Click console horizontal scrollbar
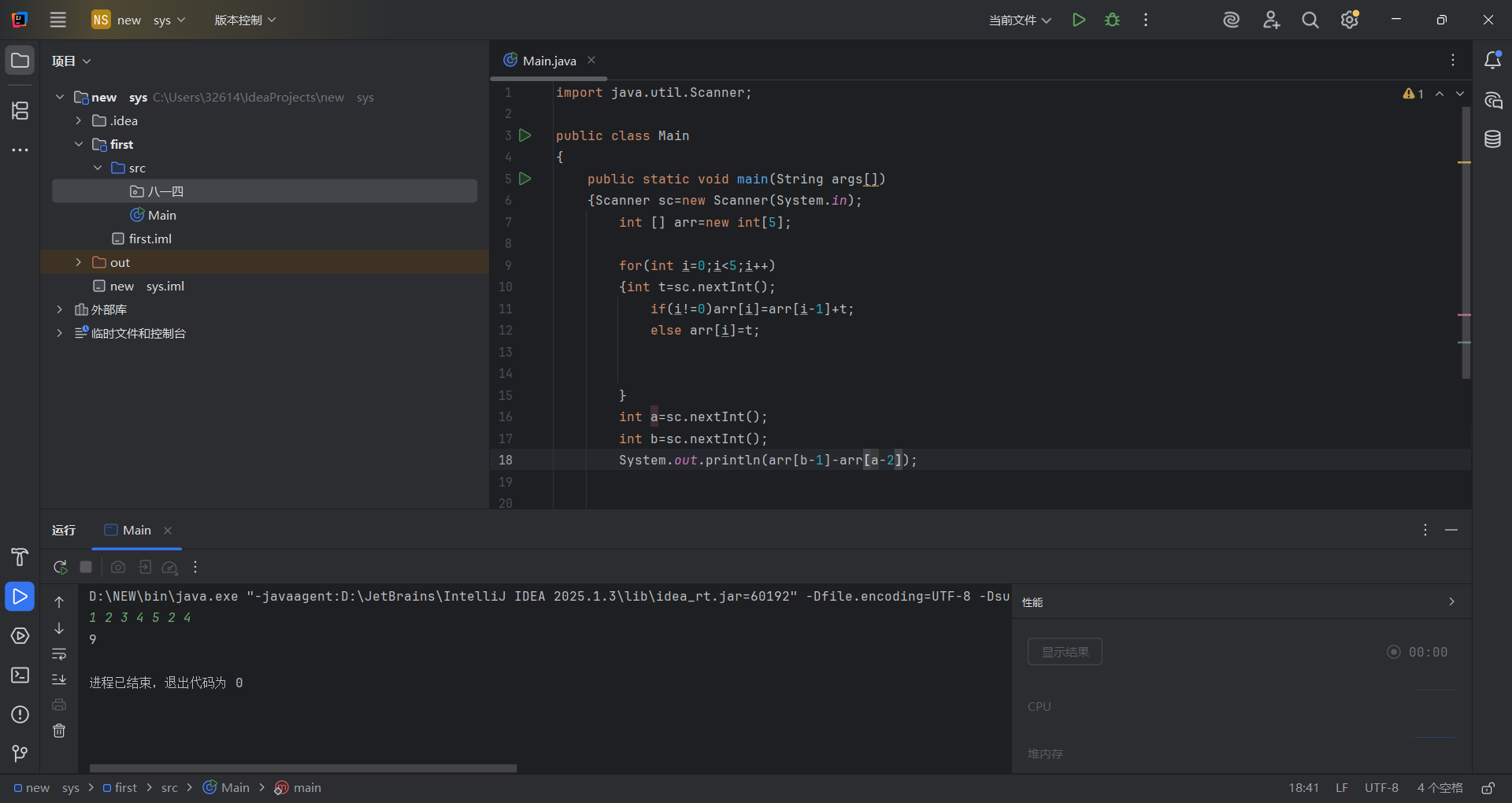 tap(303, 768)
